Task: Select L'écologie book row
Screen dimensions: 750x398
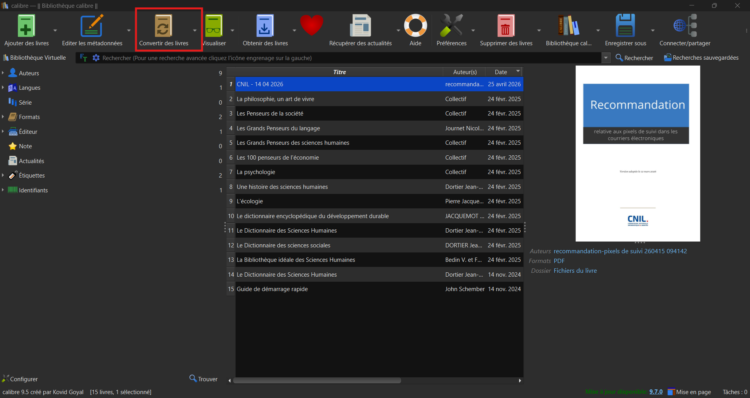Action: coord(379,201)
